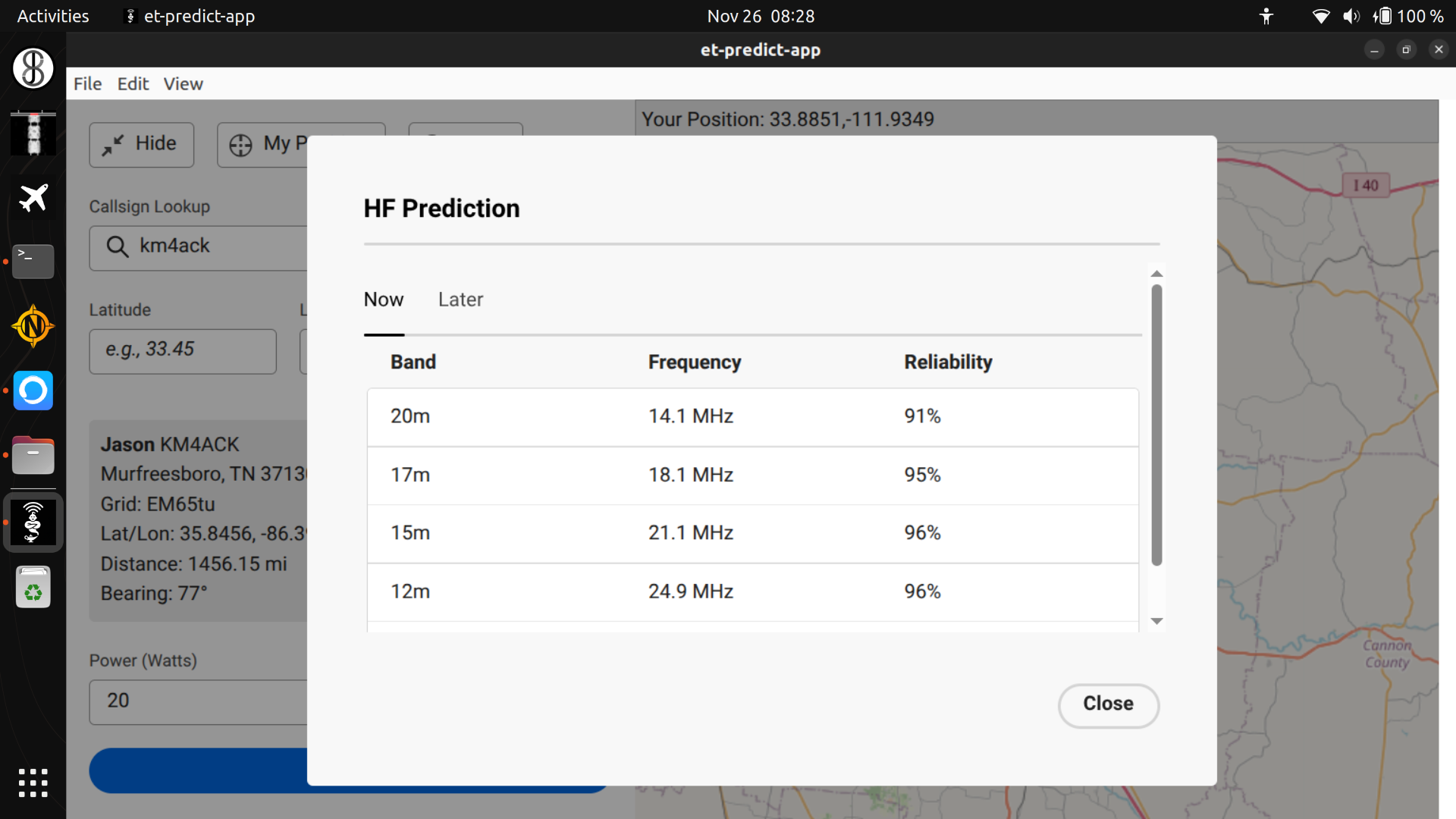1456x819 pixels.
Task: Click the callsign search magnifier icon
Action: [x=117, y=246]
